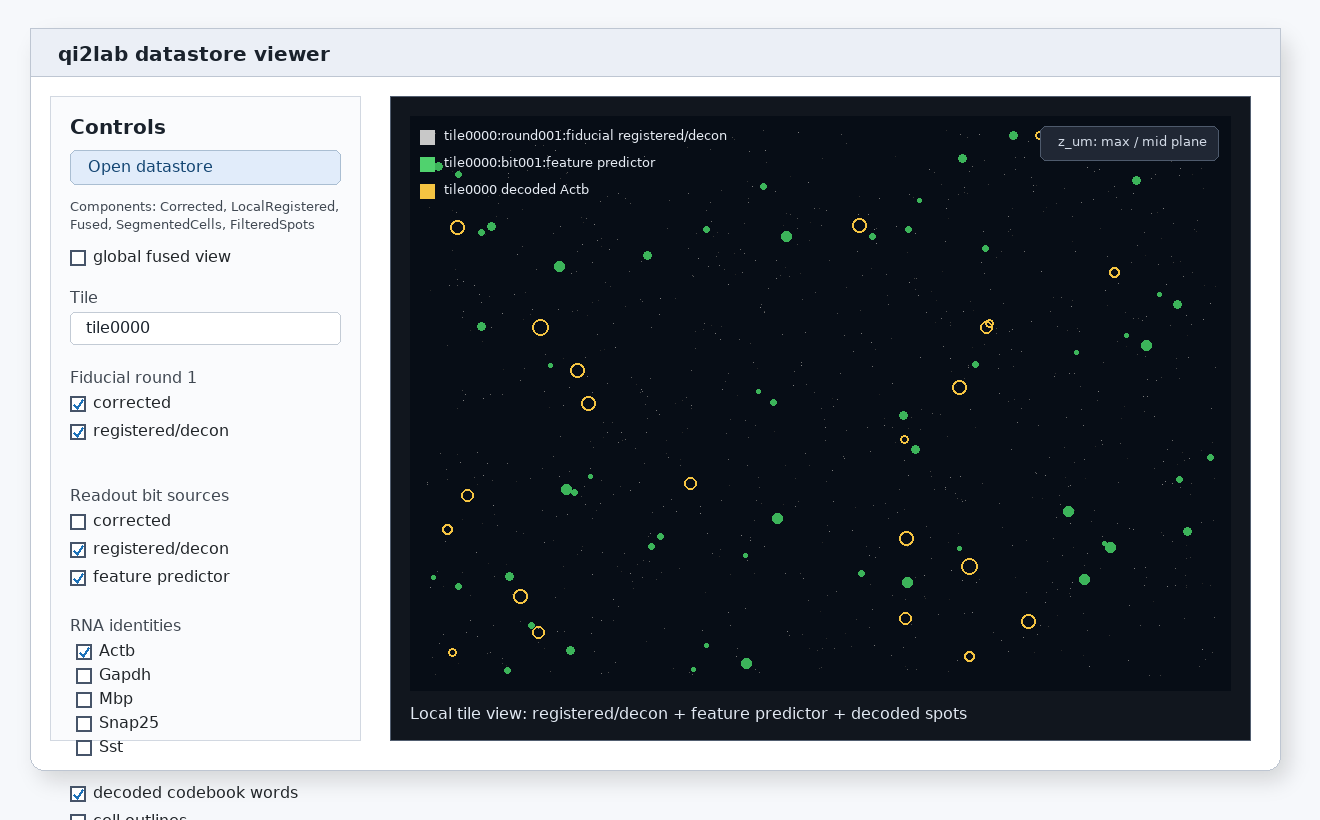
Task: Click the yellow decoded Actb legend swatch
Action: pyautogui.click(x=427, y=191)
